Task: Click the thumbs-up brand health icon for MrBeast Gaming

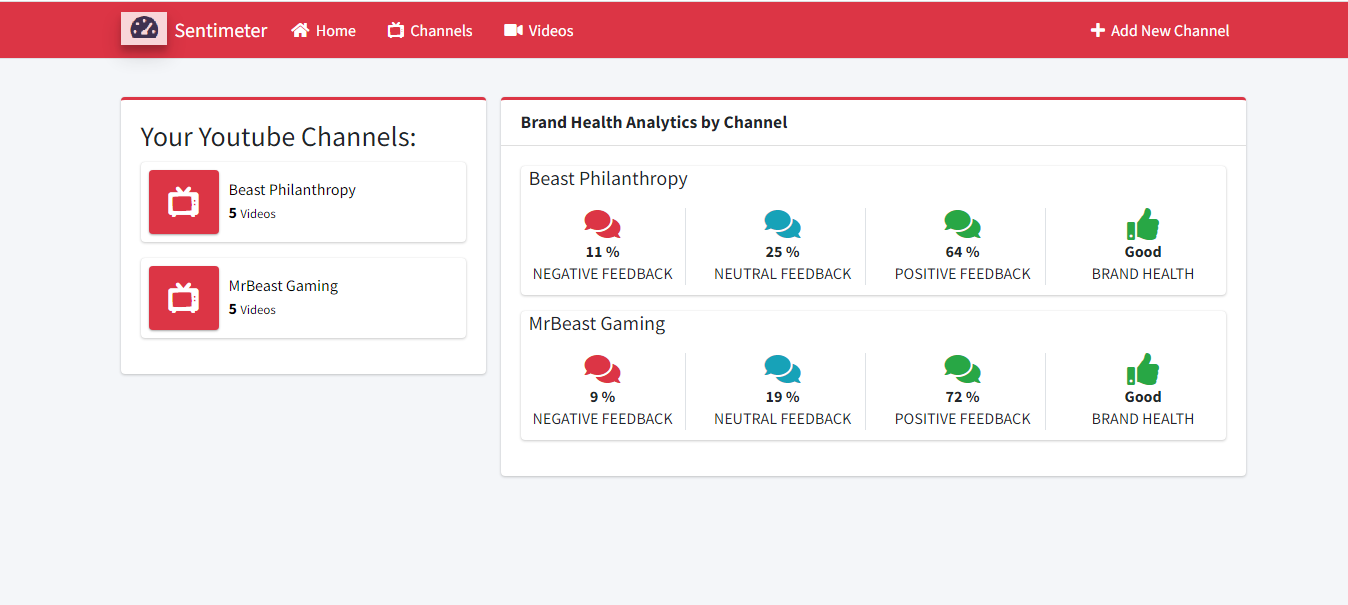Action: click(x=1142, y=369)
